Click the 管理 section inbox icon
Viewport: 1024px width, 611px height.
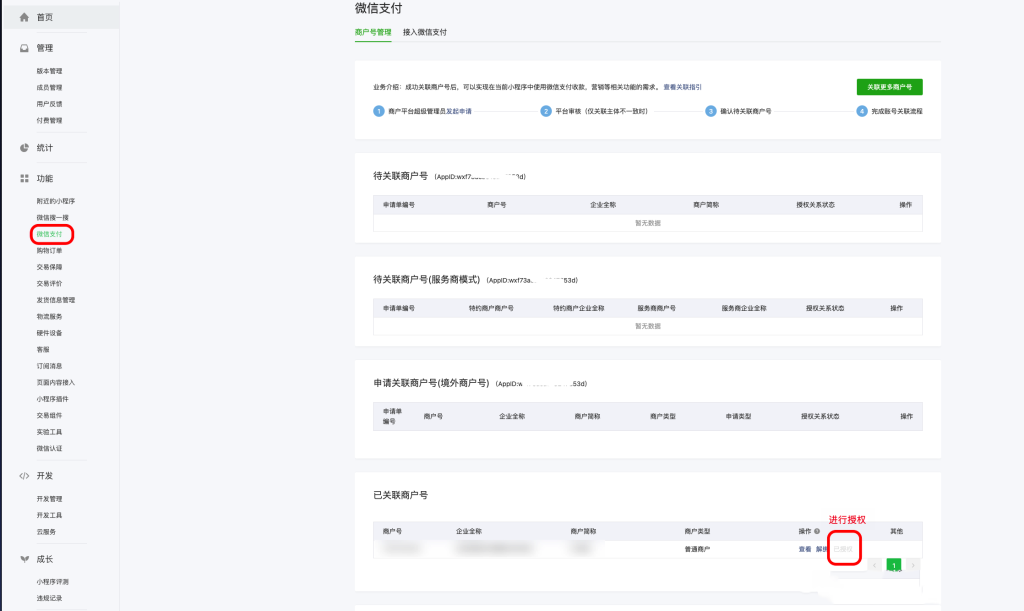click(x=24, y=48)
